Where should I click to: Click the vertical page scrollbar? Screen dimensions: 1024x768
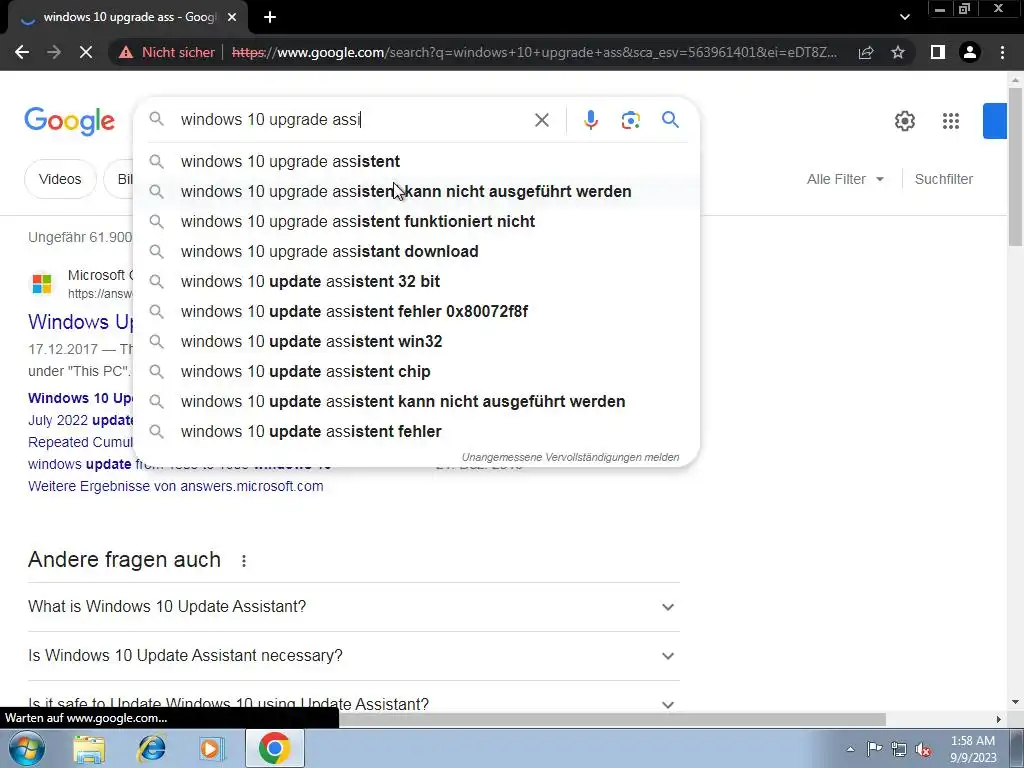[1015, 167]
